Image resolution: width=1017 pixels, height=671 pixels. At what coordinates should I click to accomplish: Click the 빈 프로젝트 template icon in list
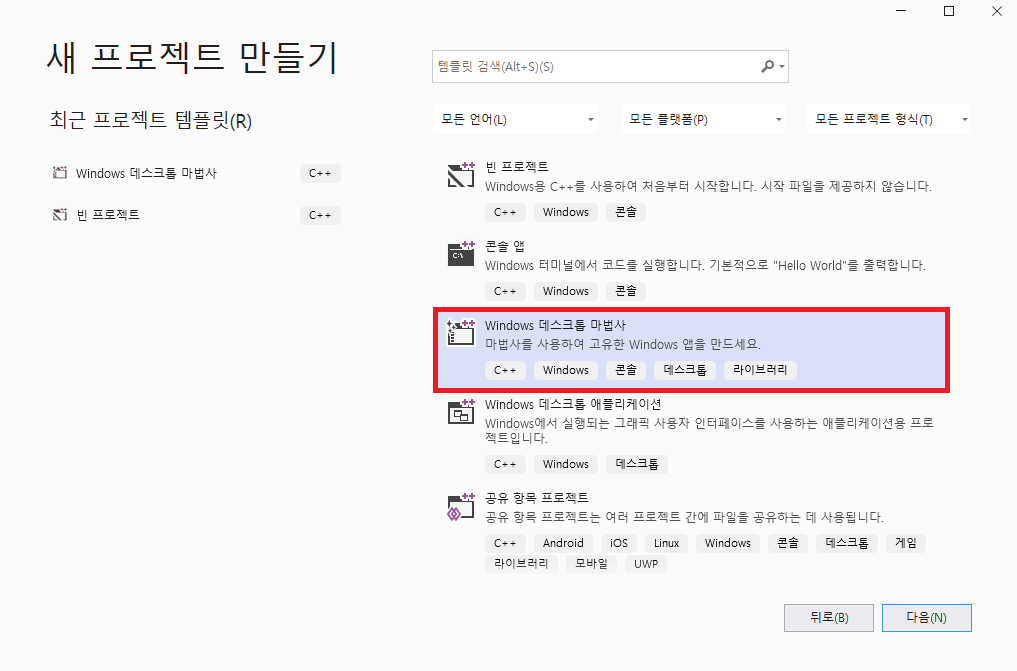[x=461, y=175]
